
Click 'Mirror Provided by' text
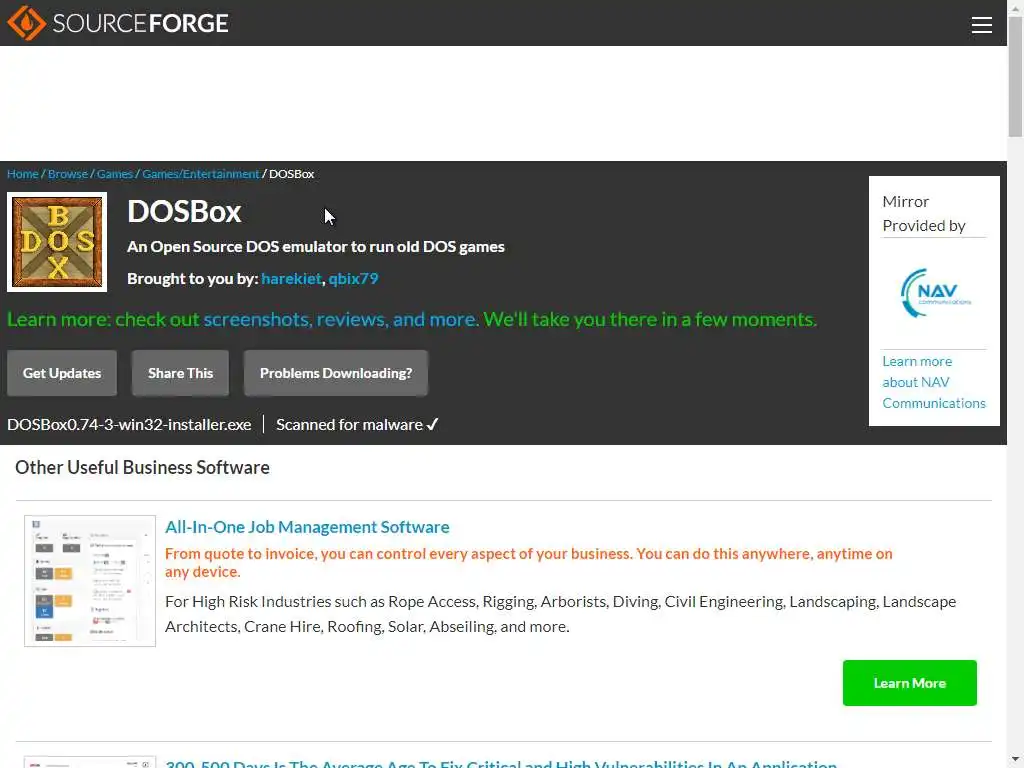[x=924, y=214]
